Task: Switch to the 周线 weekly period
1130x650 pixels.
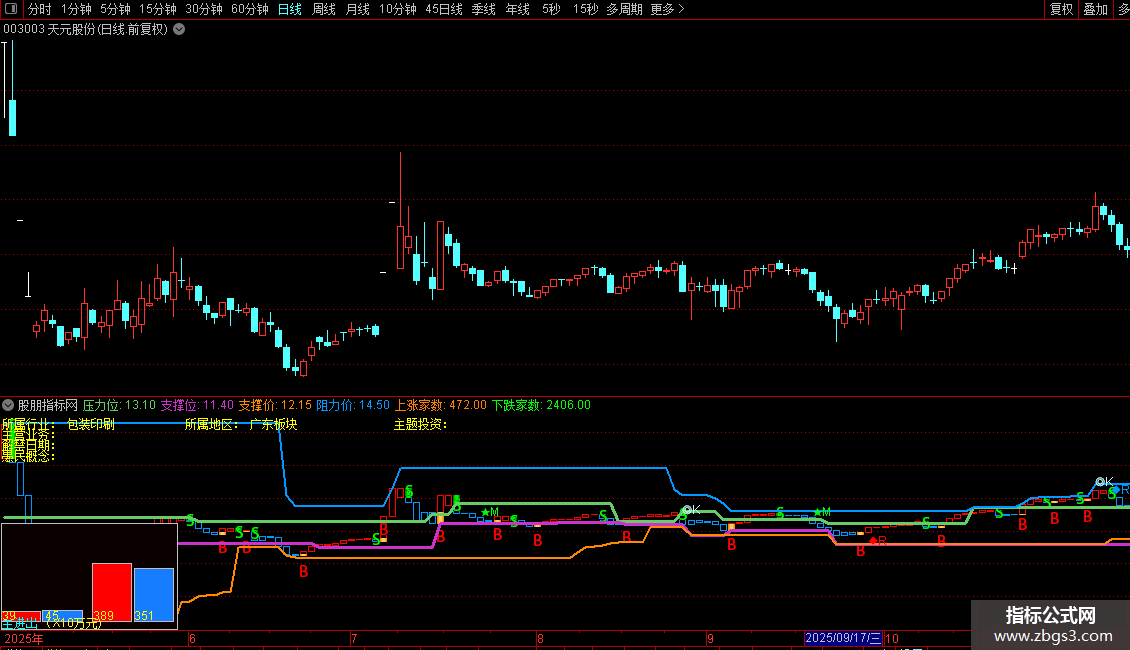Action: coord(323,9)
